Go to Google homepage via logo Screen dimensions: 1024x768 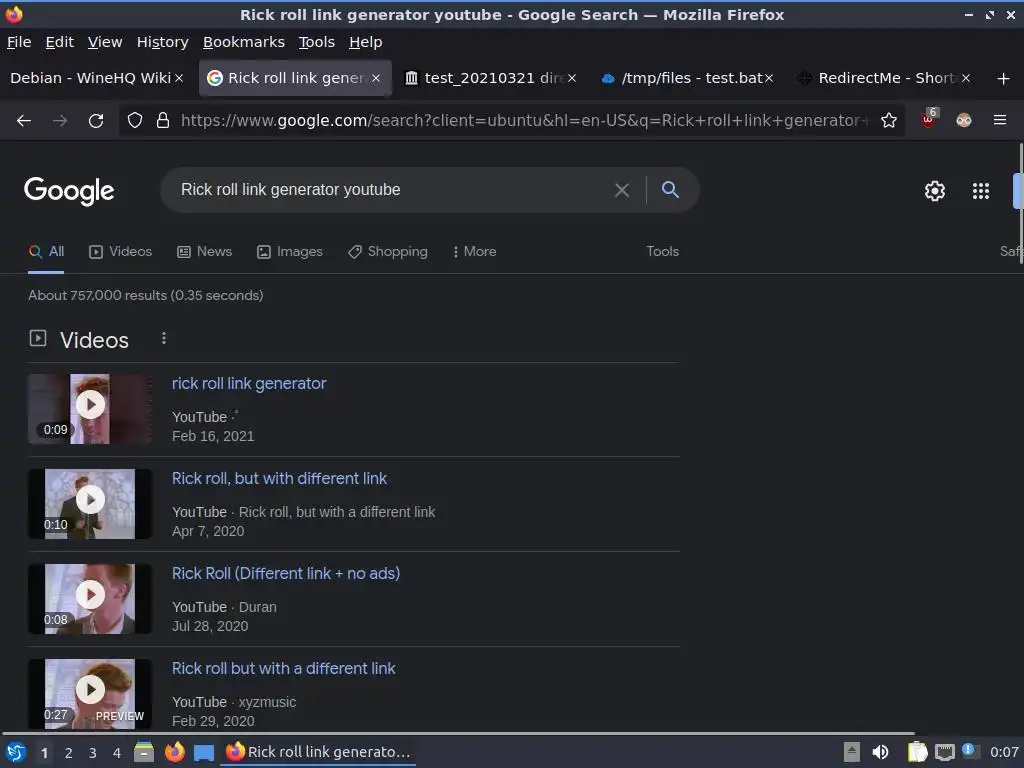point(69,191)
